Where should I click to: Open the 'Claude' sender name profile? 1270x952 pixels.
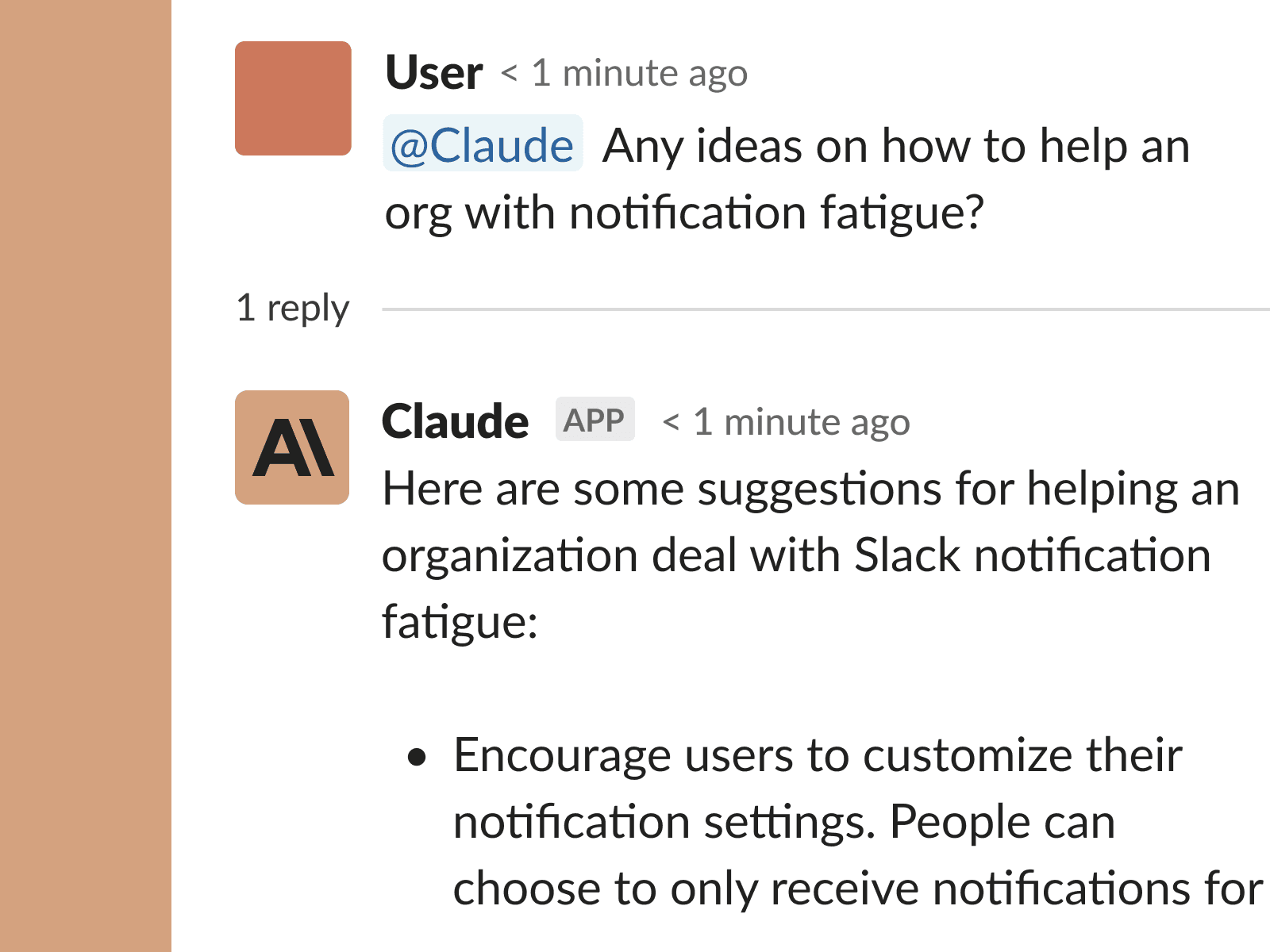[x=455, y=421]
